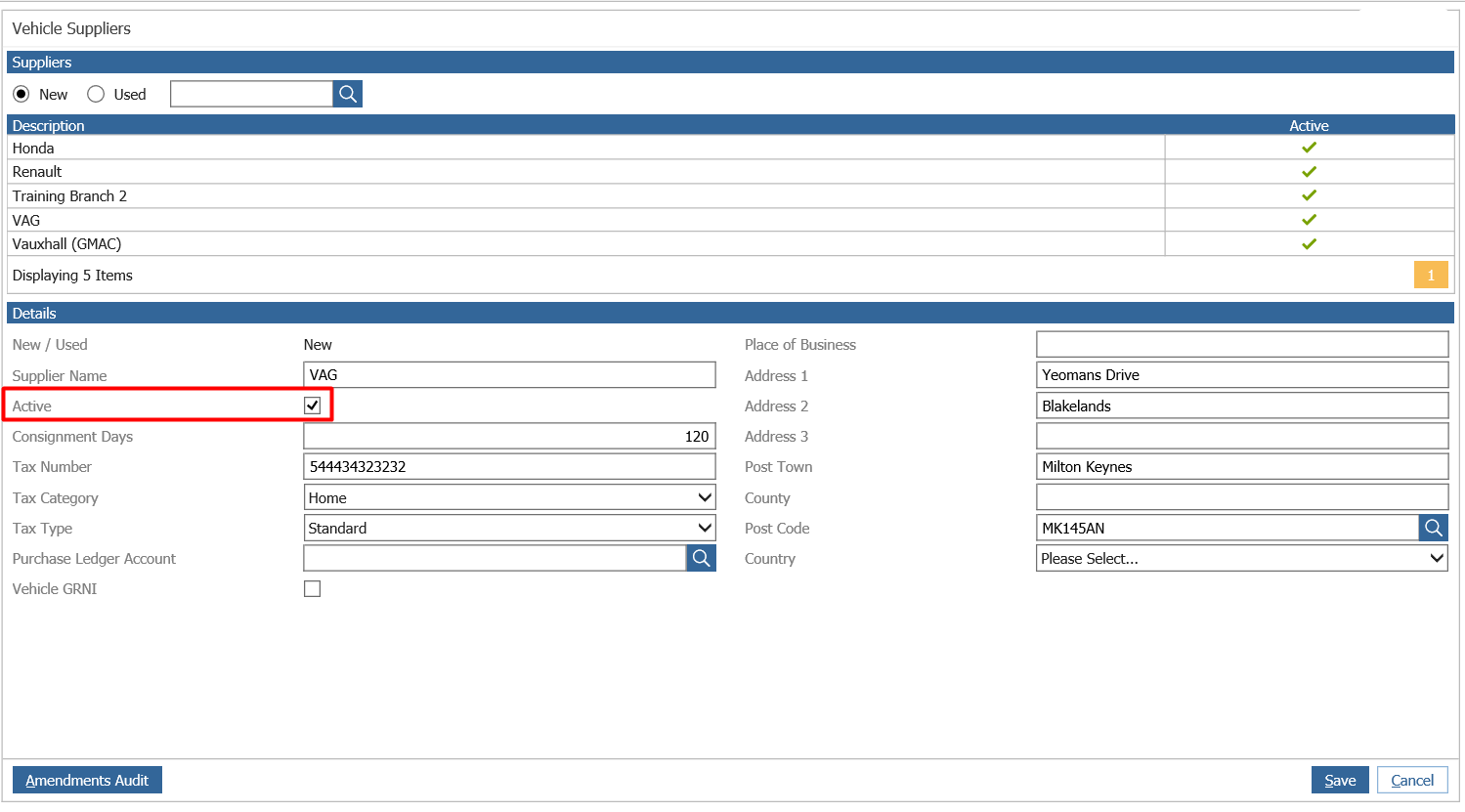
Task: Open Purchase Ledger Account lookup icon
Action: click(x=702, y=558)
